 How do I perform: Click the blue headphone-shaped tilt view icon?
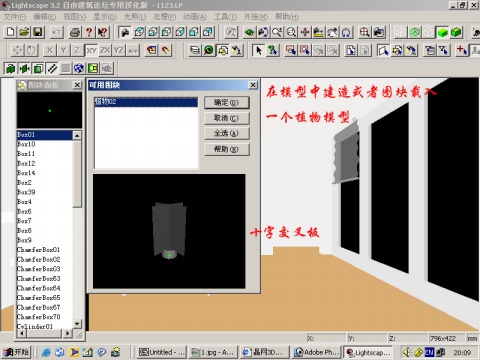346,32
